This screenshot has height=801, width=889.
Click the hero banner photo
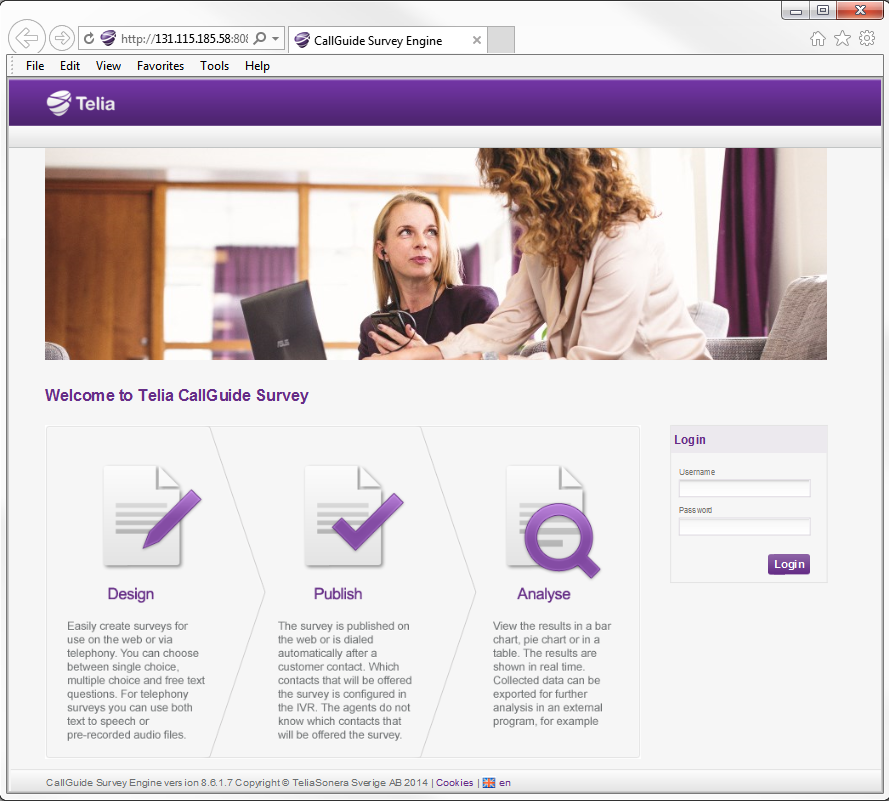[435, 254]
